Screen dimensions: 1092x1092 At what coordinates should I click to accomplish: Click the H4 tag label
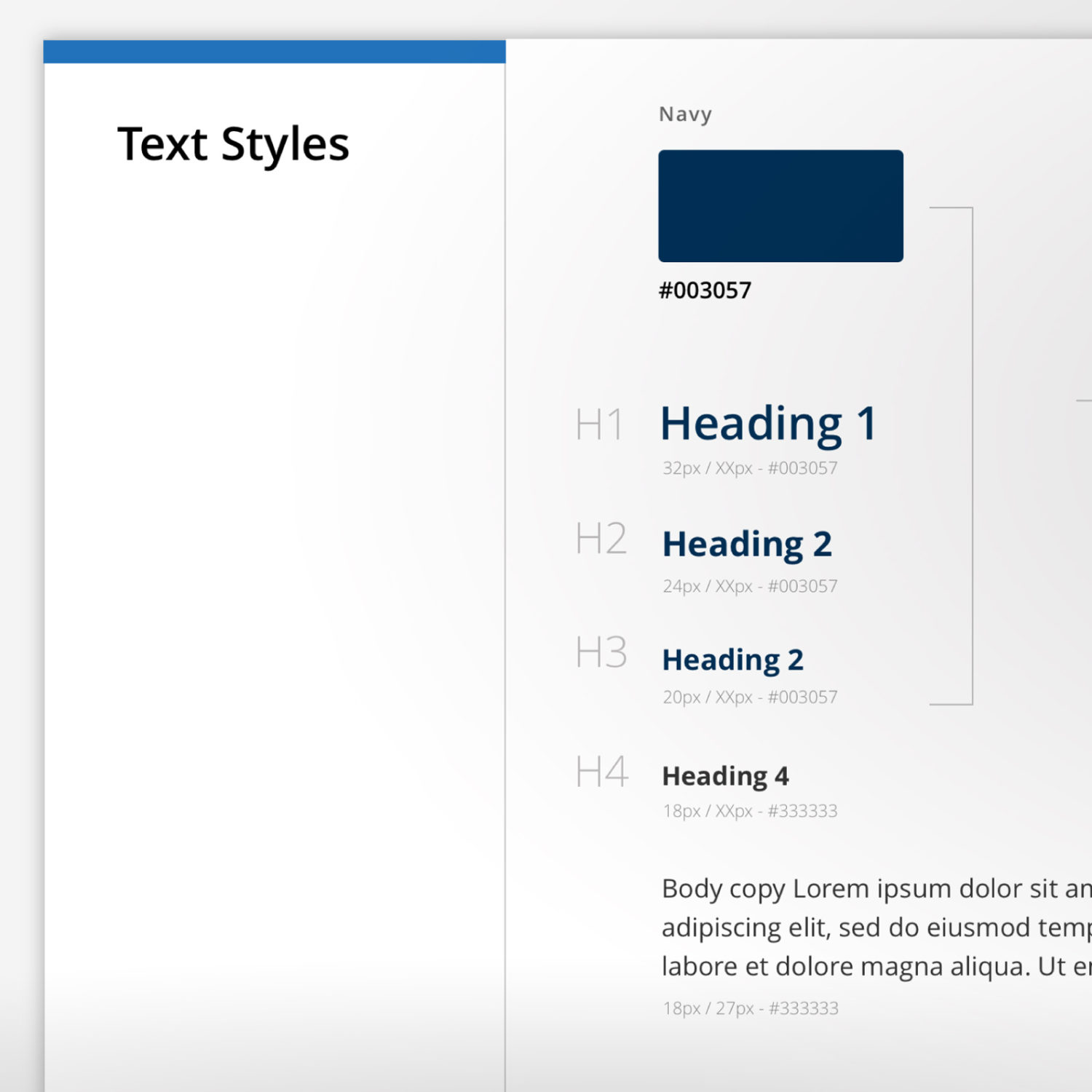pyautogui.click(x=601, y=772)
